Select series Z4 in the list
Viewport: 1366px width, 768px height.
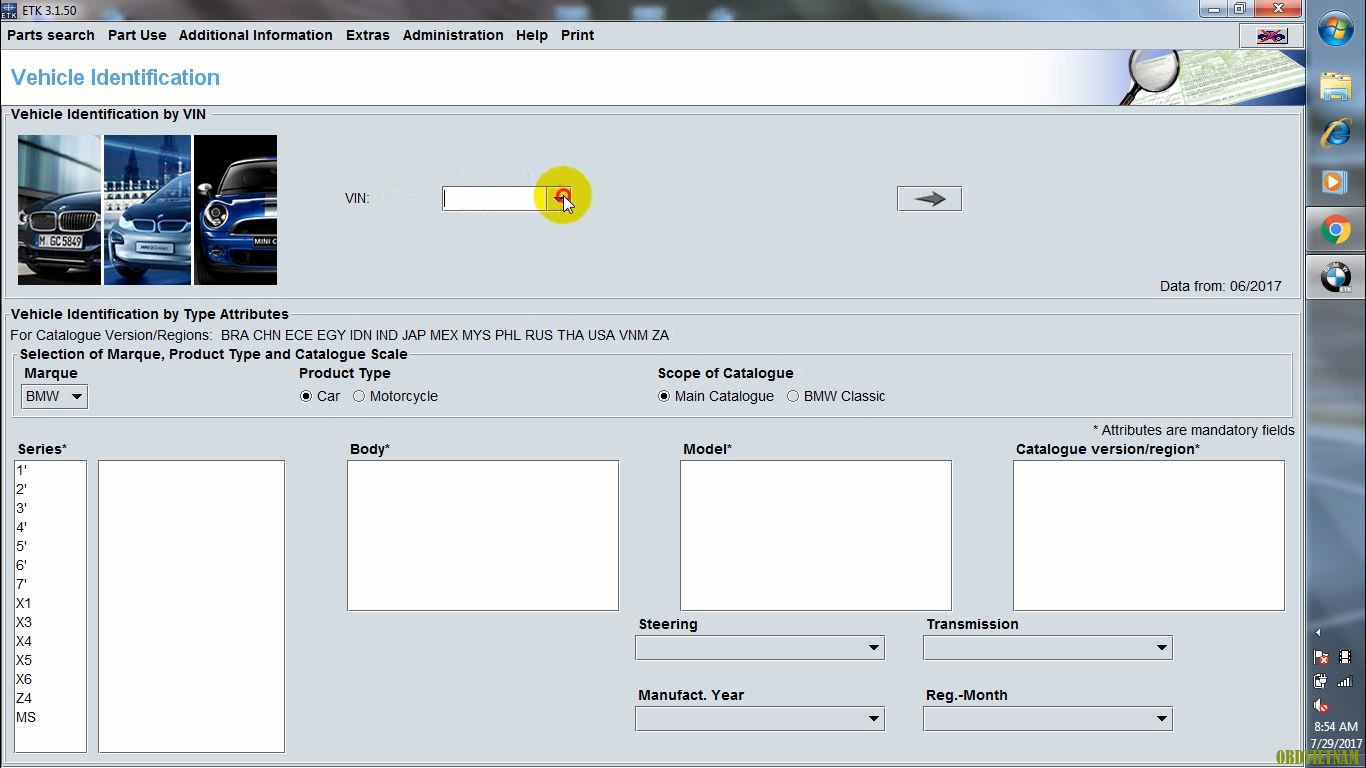[x=50, y=698]
